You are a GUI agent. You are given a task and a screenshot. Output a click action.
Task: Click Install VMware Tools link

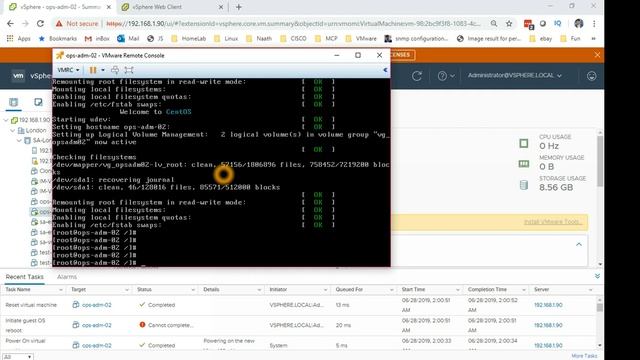[x=552, y=222]
